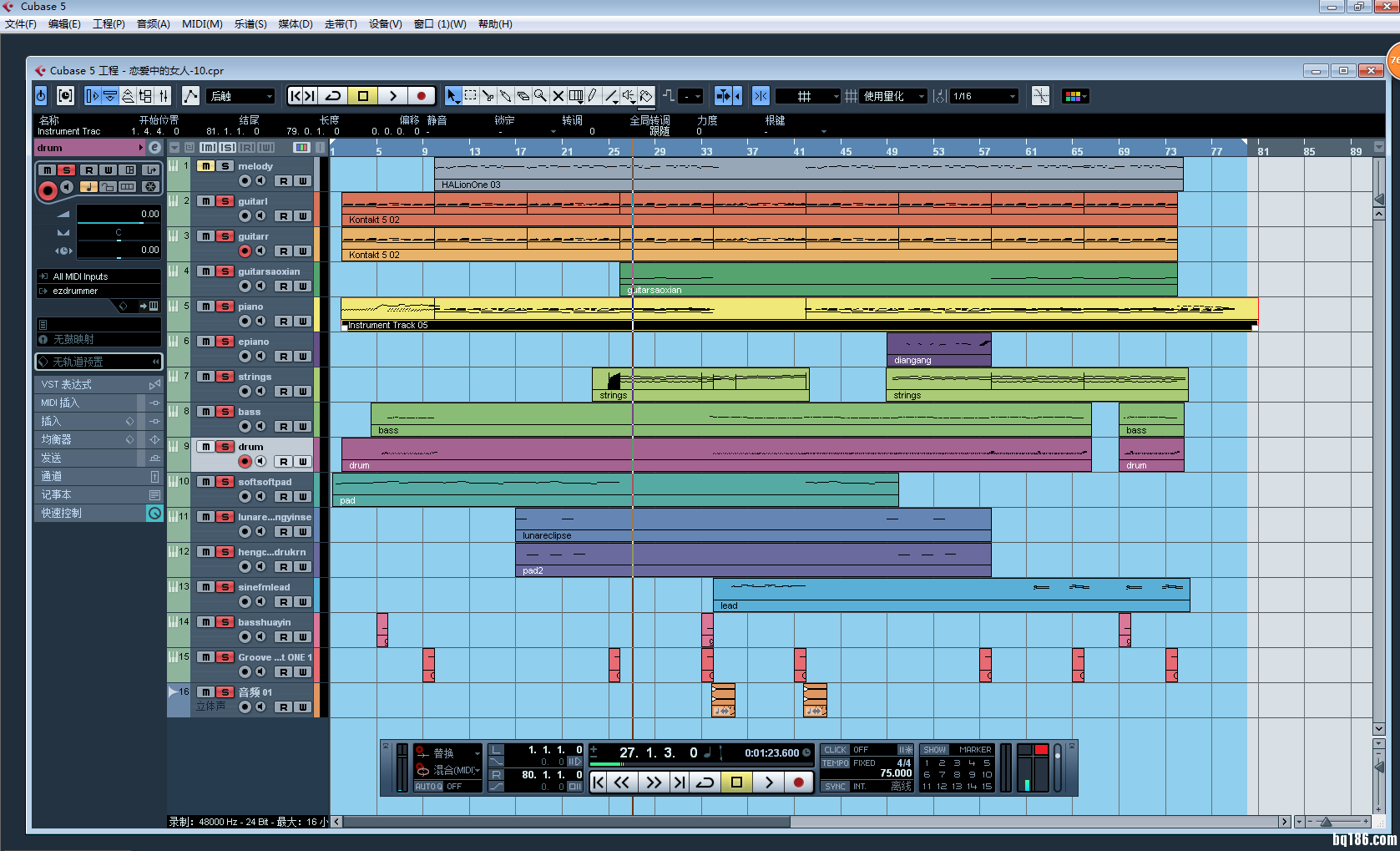Click TEMPO button in transport panel
This screenshot has width=1400, height=851.
(835, 763)
